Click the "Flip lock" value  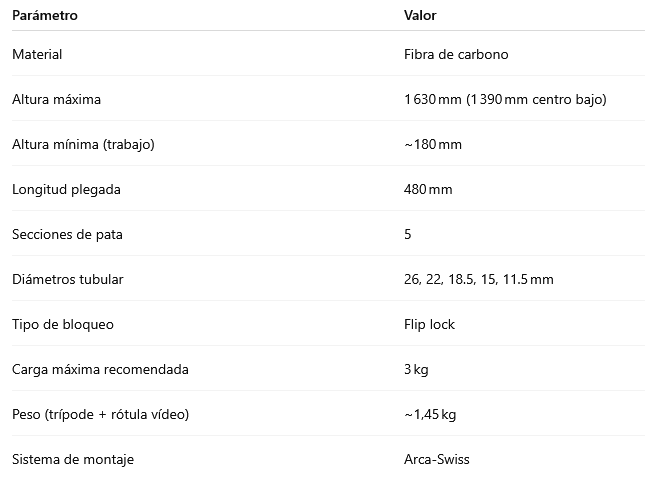coord(429,324)
